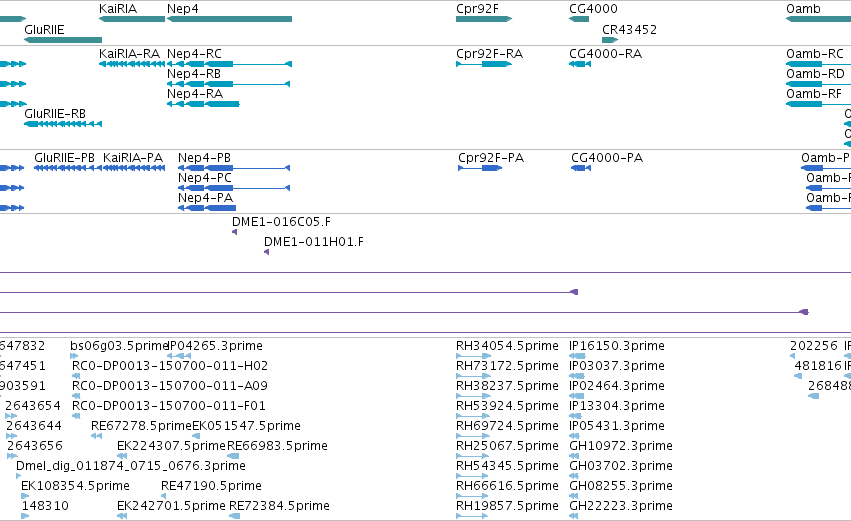Select the Cpr92F-PA protein feature
The width and height of the screenshot is (851, 521).
(x=480, y=168)
